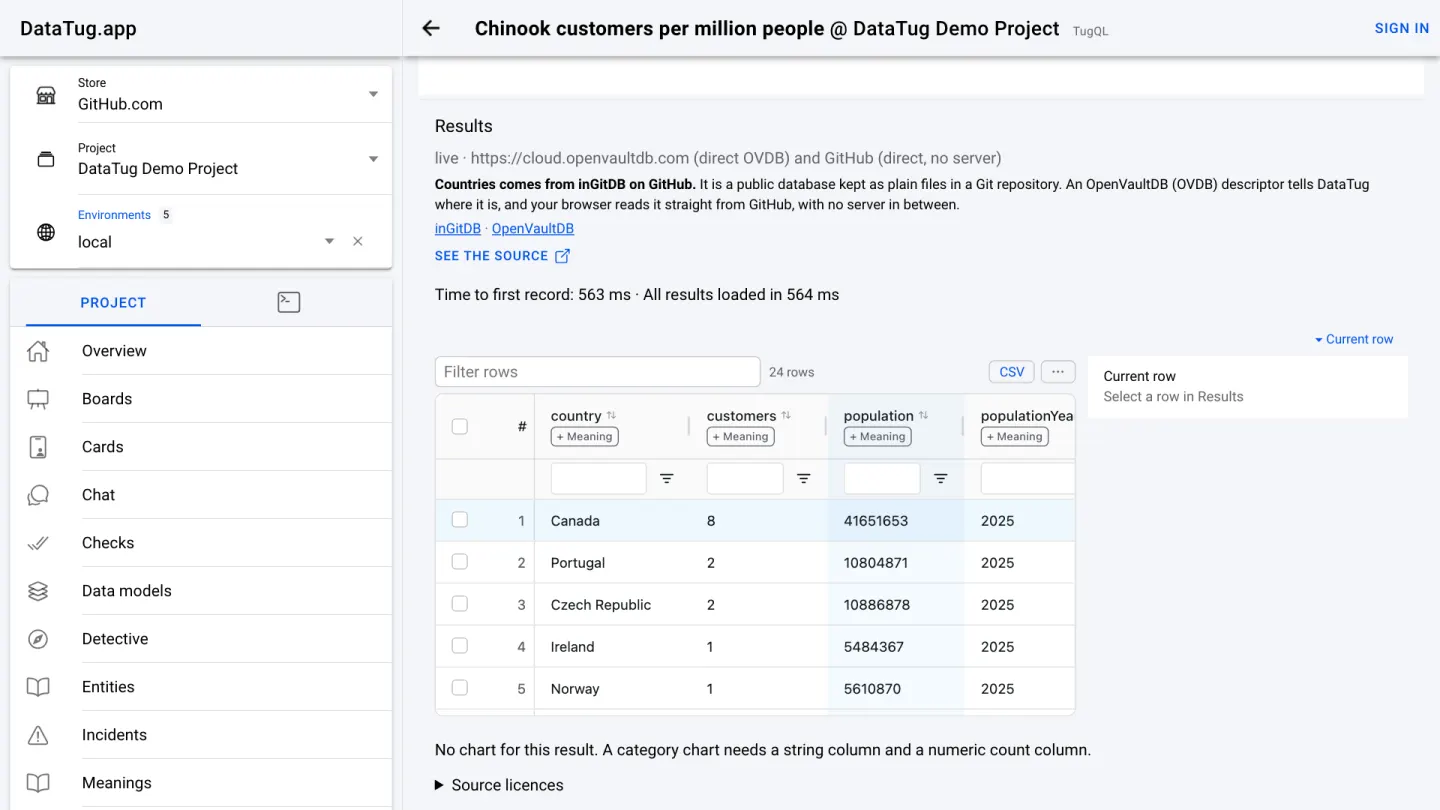Tick the checkbox for the Canada row
The height and width of the screenshot is (810, 1440).
click(460, 520)
